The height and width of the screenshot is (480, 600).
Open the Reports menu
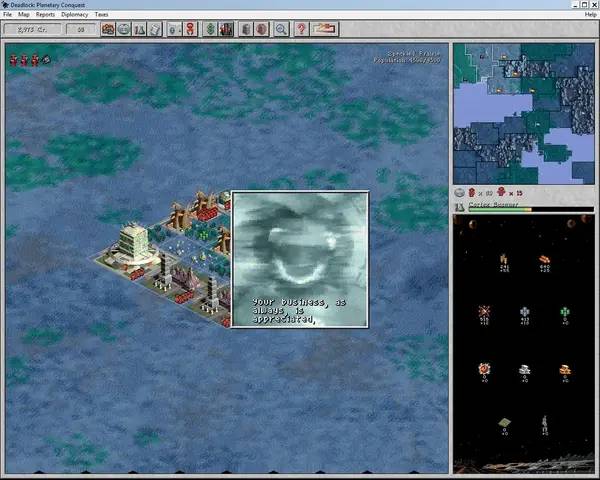(x=45, y=15)
